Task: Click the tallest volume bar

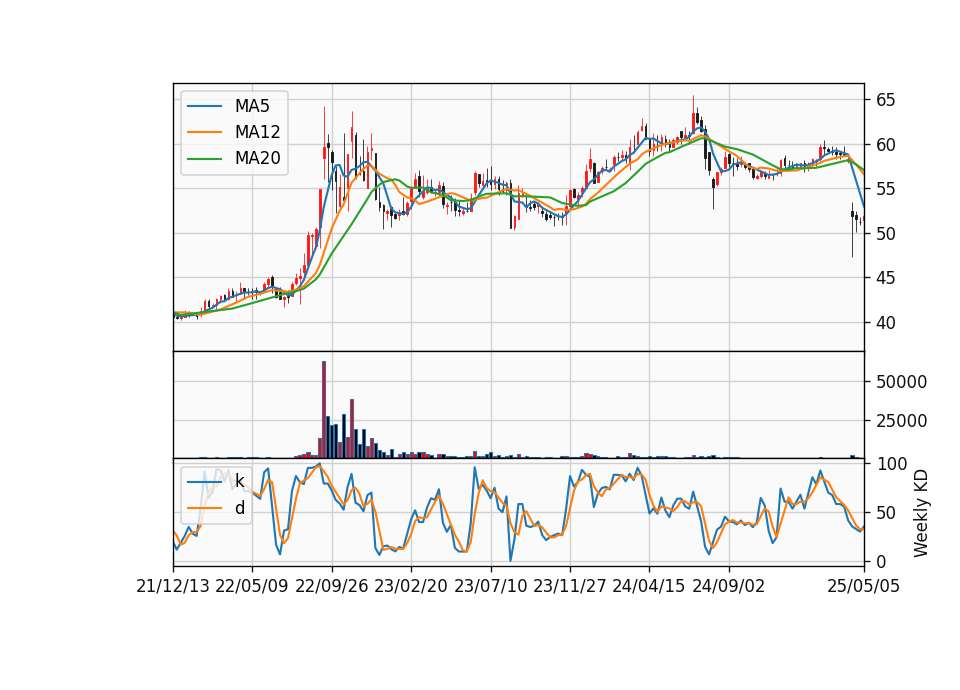Action: tap(324, 410)
